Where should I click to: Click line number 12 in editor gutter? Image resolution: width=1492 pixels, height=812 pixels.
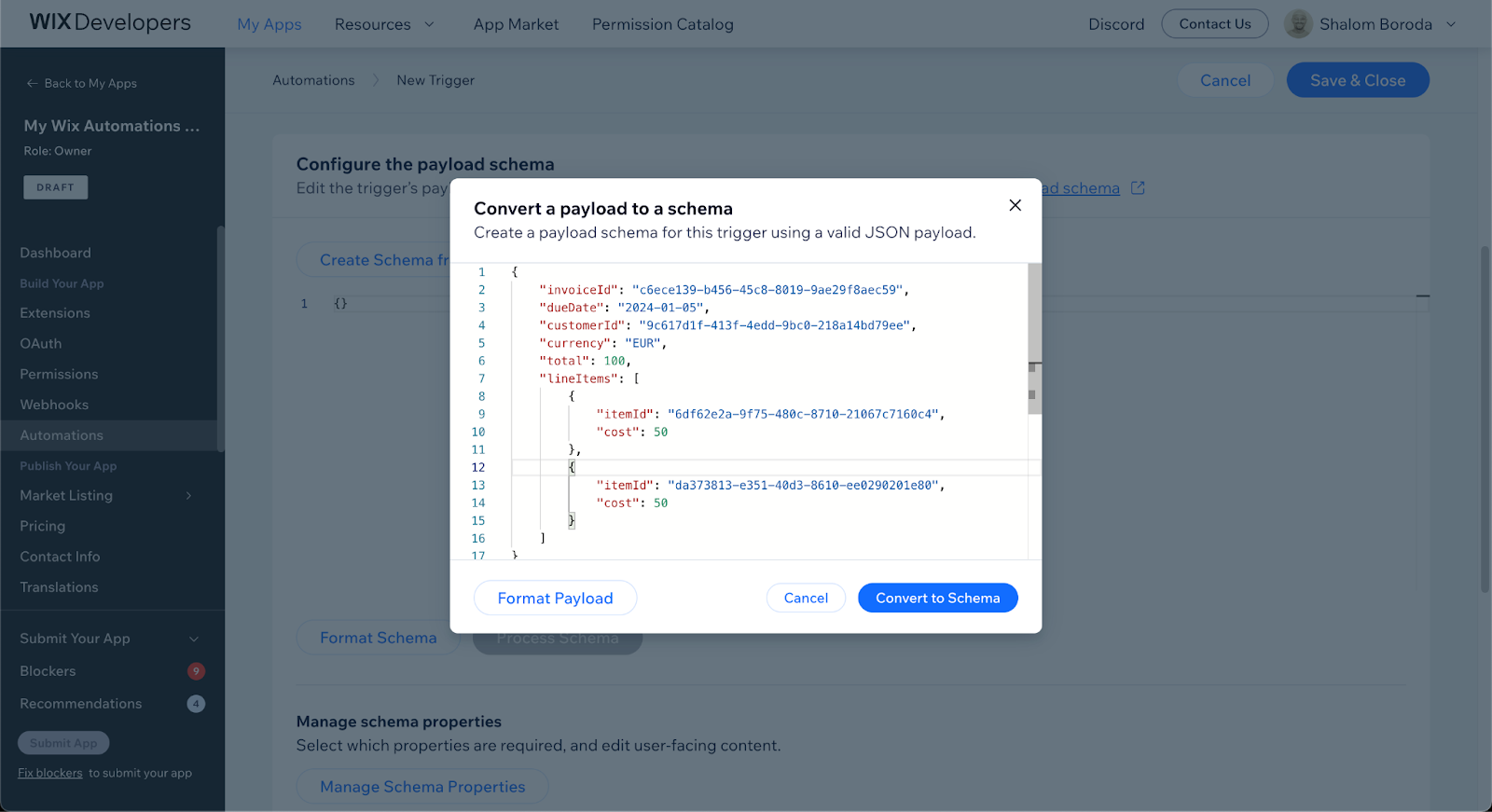coord(478,467)
